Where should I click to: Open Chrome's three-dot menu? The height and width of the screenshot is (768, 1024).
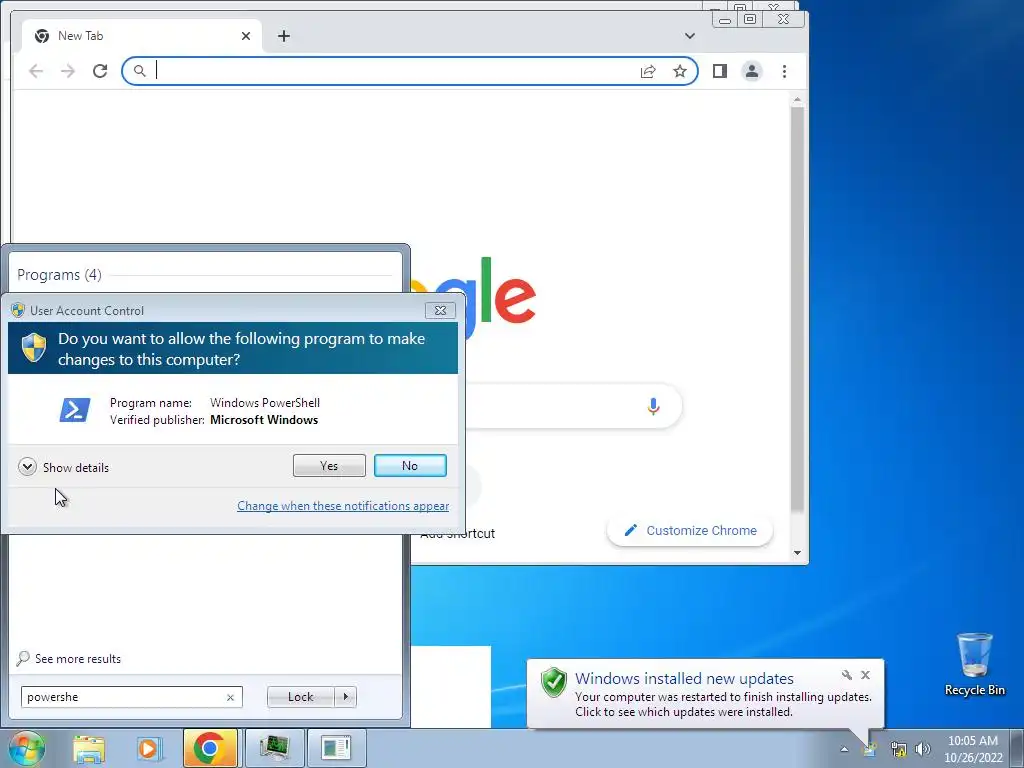784,71
